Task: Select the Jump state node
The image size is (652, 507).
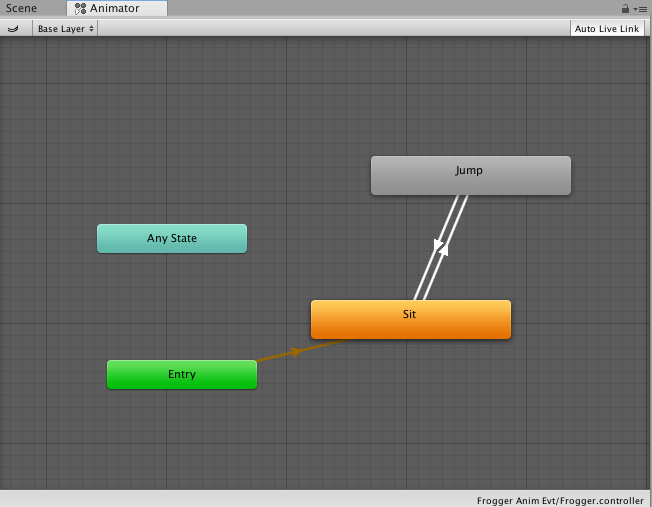Action: click(471, 175)
